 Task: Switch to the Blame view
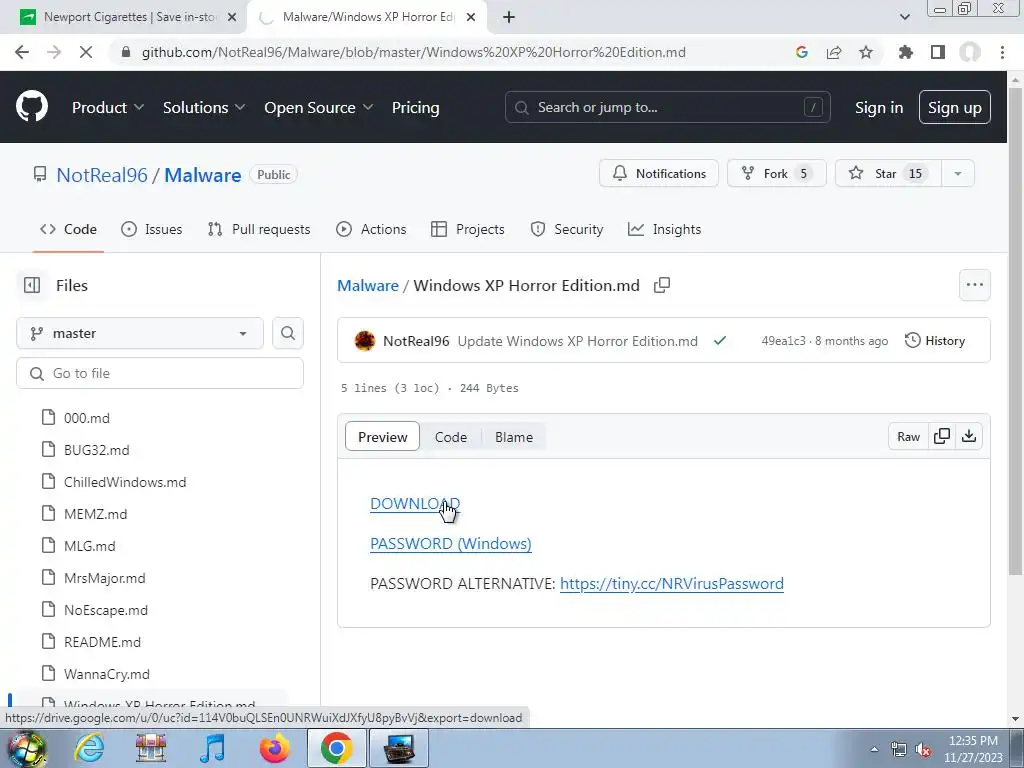(513, 437)
